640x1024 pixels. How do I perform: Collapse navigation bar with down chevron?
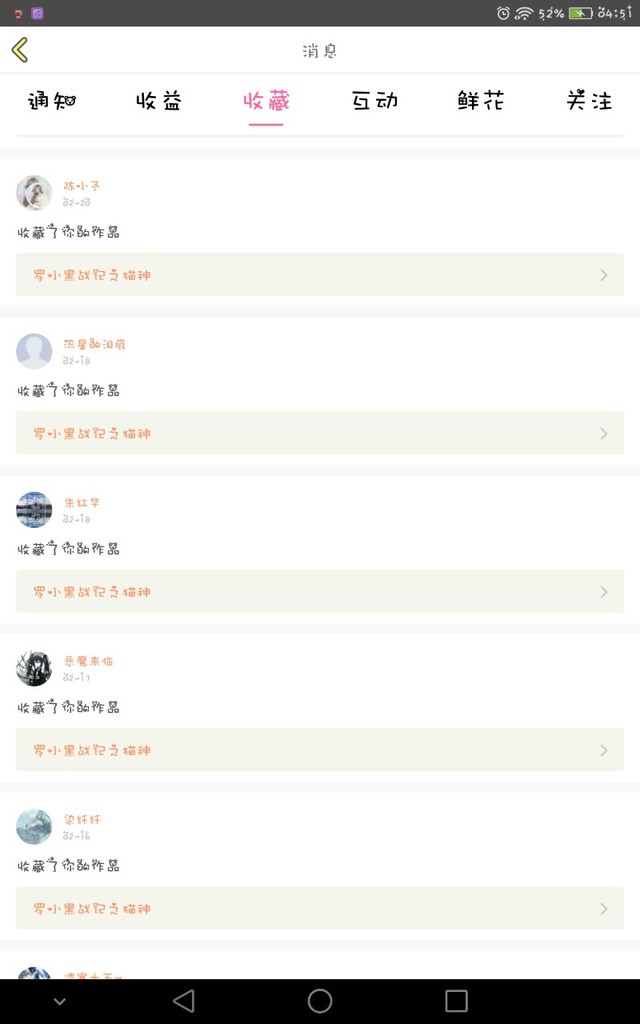[x=59, y=1001]
